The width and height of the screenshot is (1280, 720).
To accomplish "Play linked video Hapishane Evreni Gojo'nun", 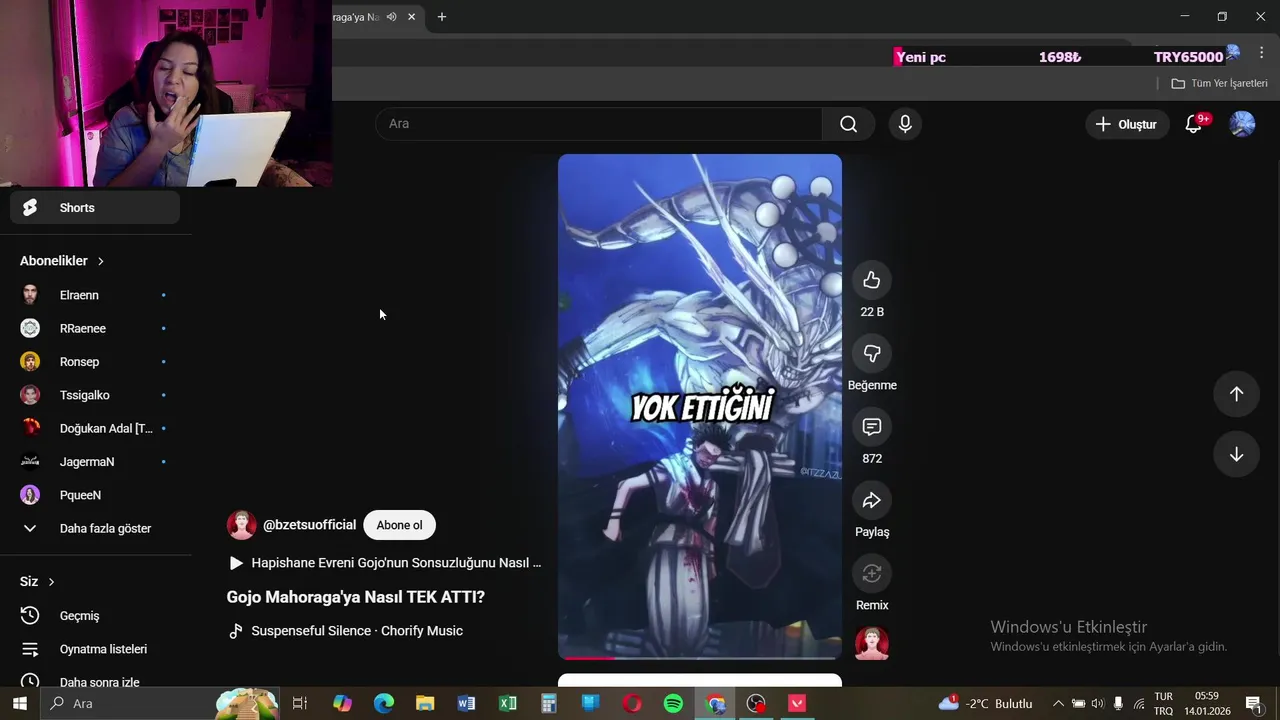I will point(385,563).
